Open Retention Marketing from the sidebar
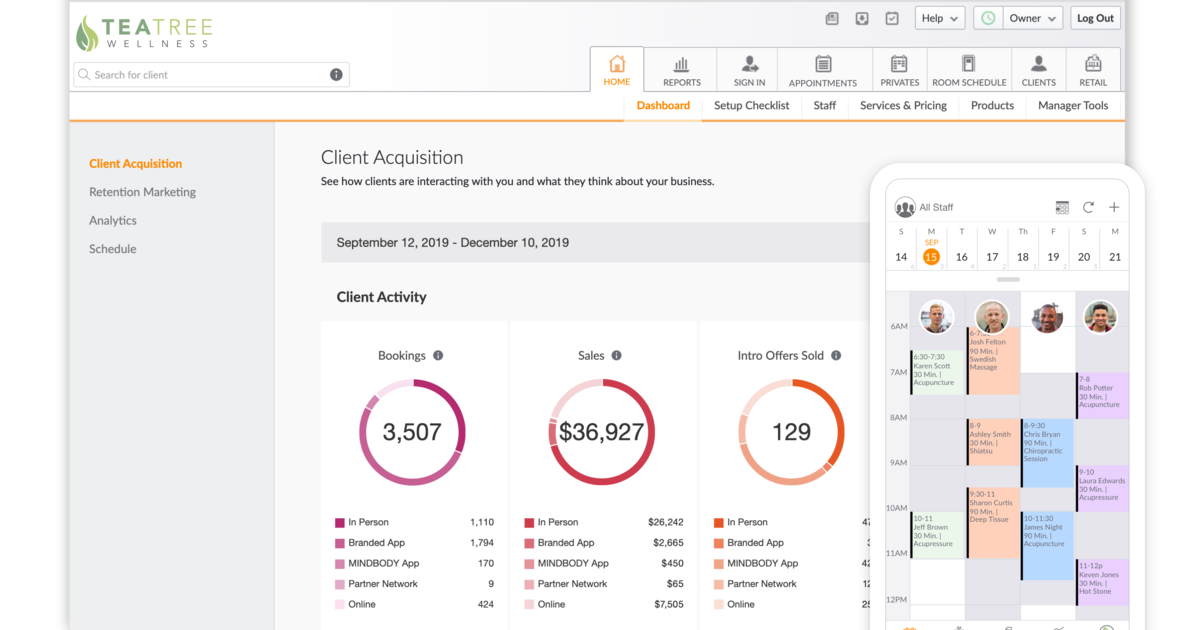This screenshot has width=1200, height=630. (142, 191)
